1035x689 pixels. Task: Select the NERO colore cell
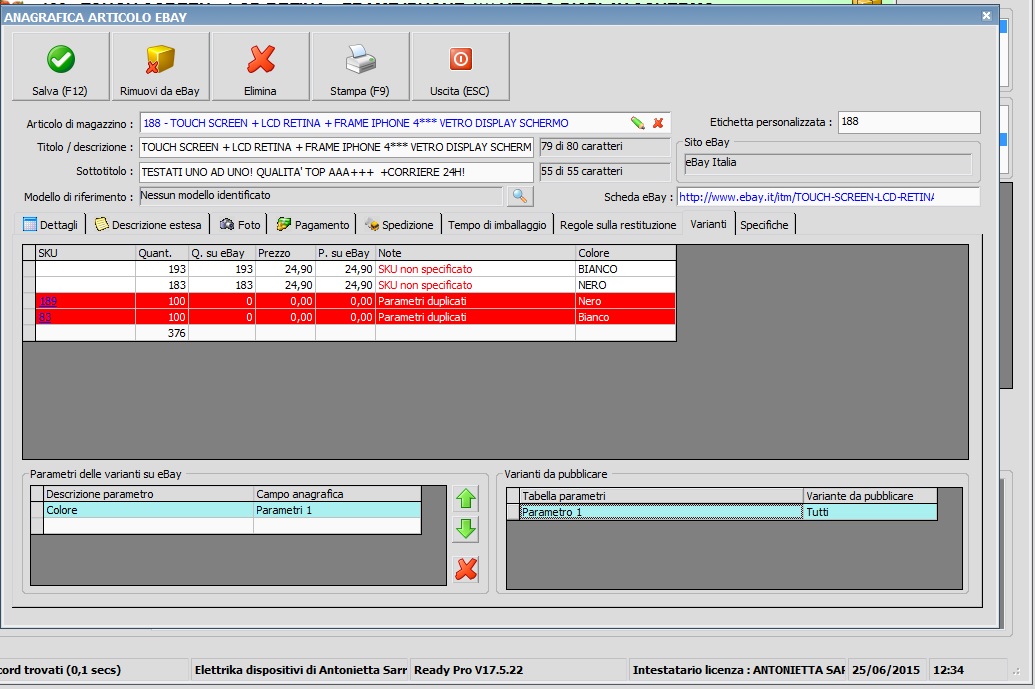tap(626, 285)
